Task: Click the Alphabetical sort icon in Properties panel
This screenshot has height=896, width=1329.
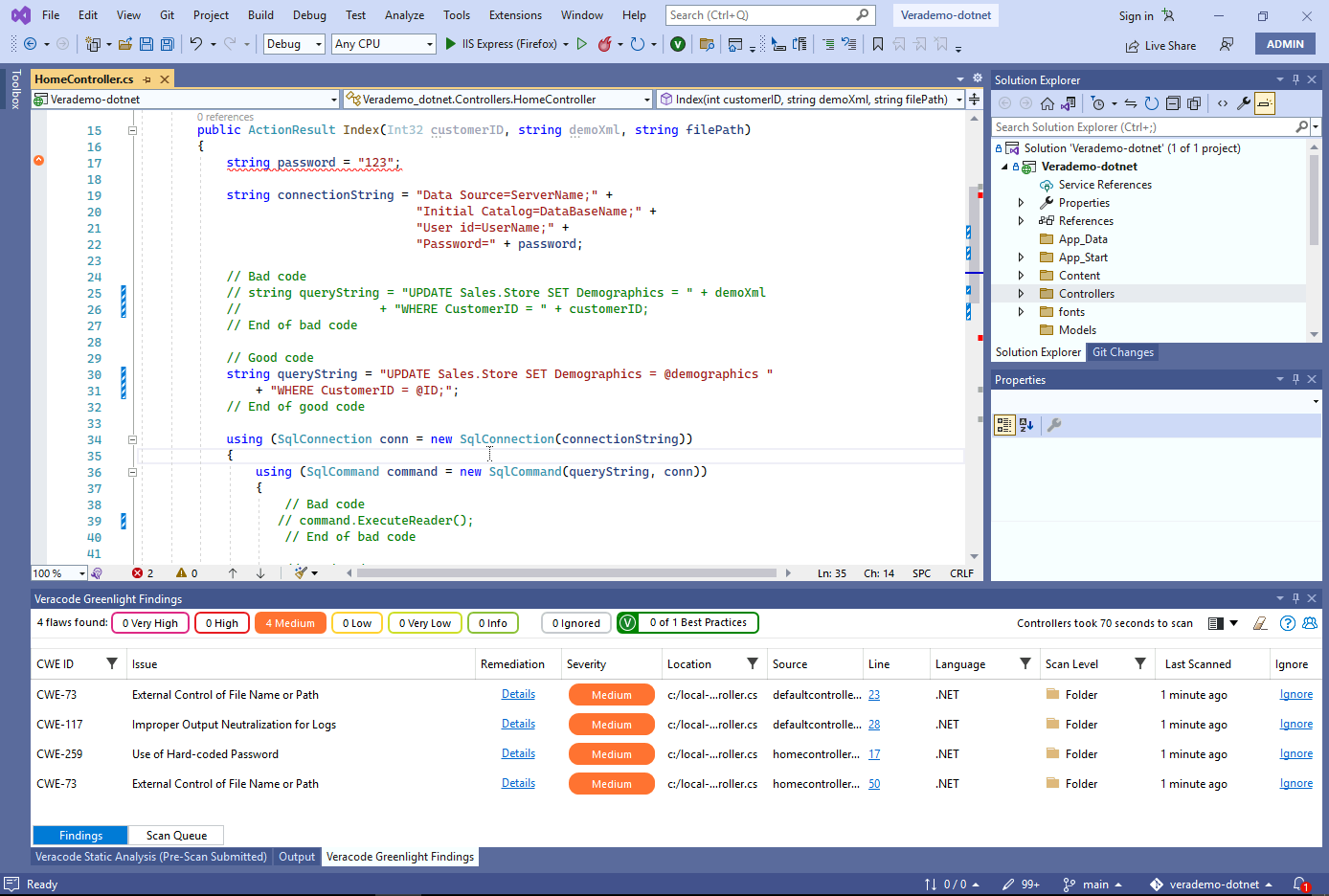Action: 1026,425
